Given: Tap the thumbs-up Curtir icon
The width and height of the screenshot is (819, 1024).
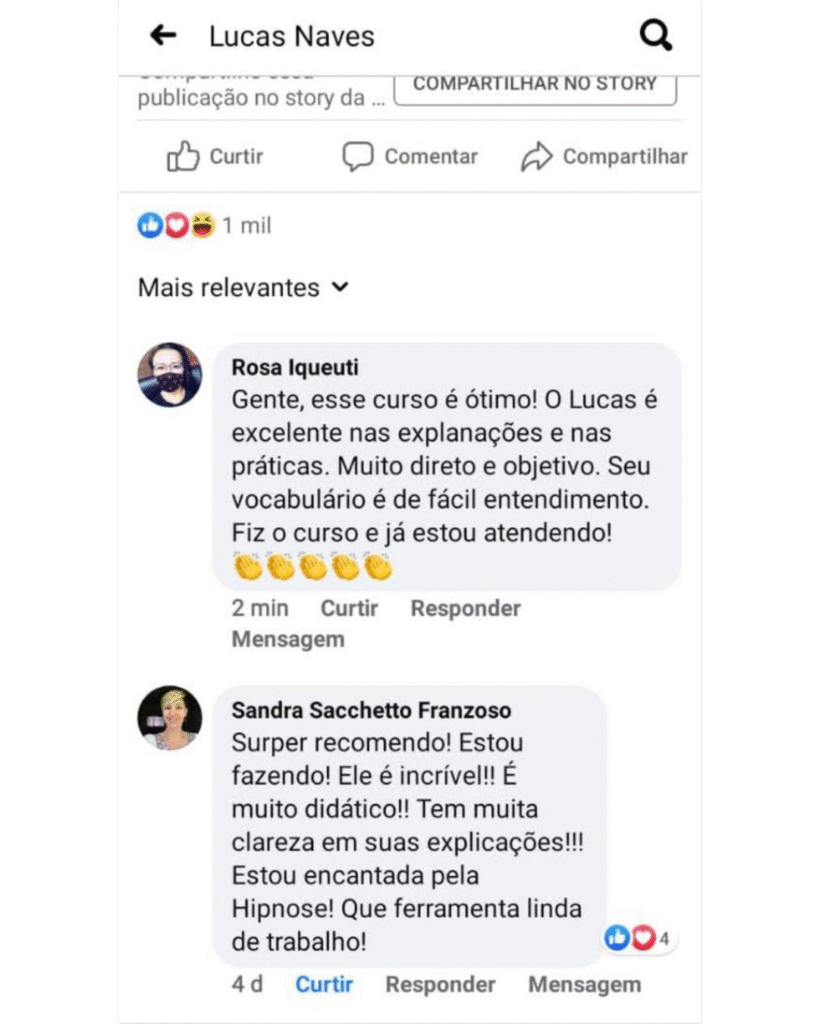Looking at the screenshot, I should (184, 157).
